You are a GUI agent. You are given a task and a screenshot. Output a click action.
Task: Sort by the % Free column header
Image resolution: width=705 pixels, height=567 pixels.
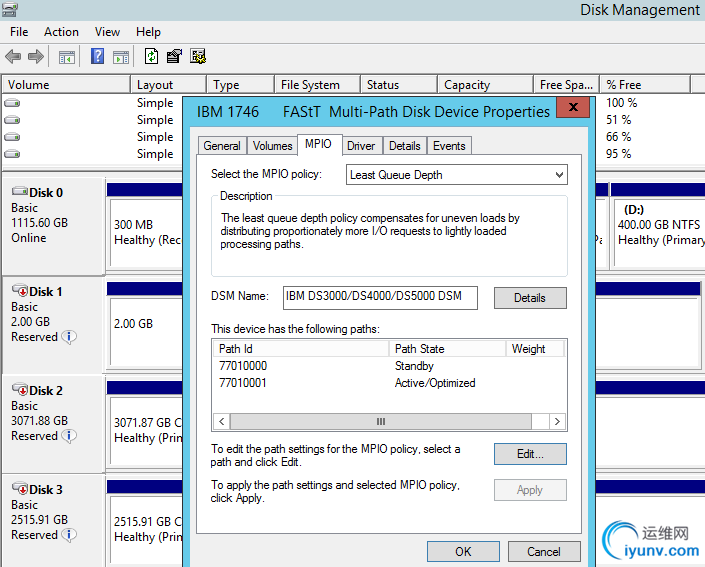coord(645,85)
